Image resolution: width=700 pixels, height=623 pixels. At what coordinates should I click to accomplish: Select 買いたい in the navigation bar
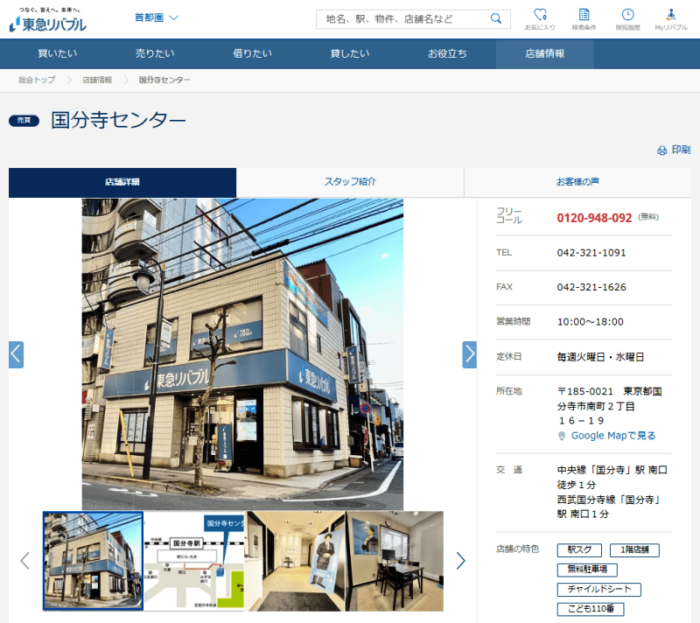coord(57,54)
